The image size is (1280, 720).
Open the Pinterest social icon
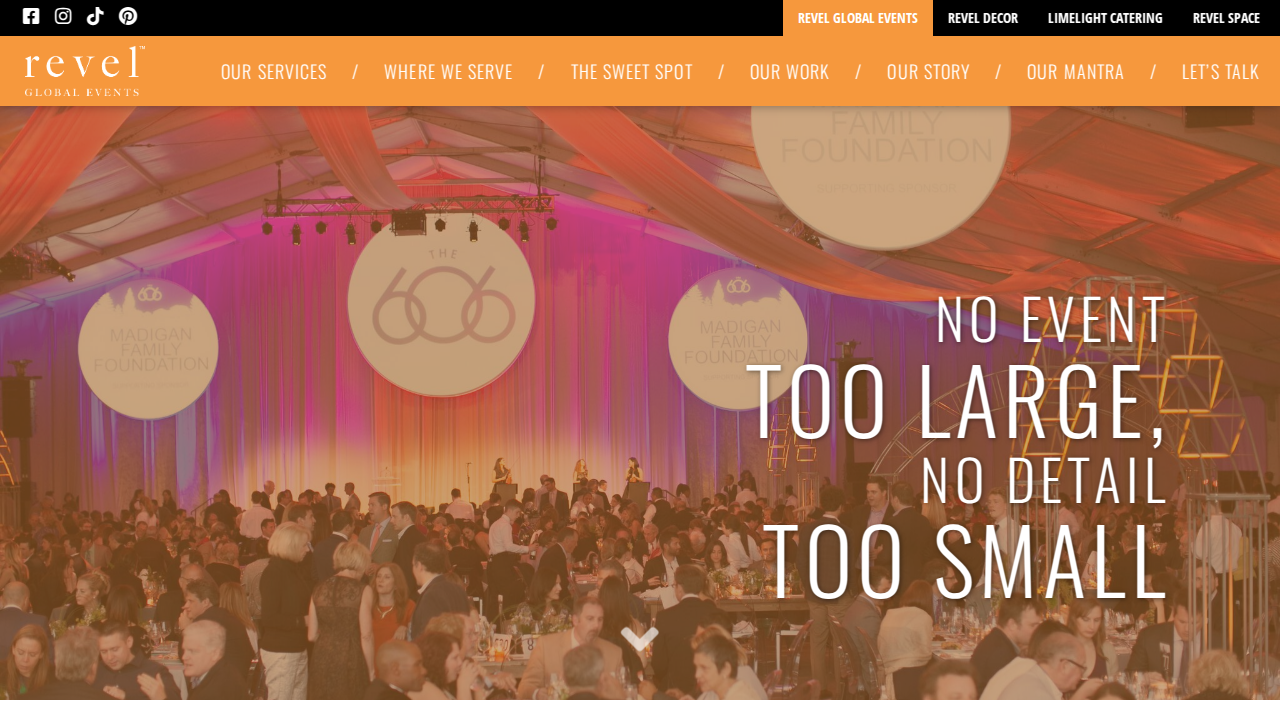tap(128, 16)
